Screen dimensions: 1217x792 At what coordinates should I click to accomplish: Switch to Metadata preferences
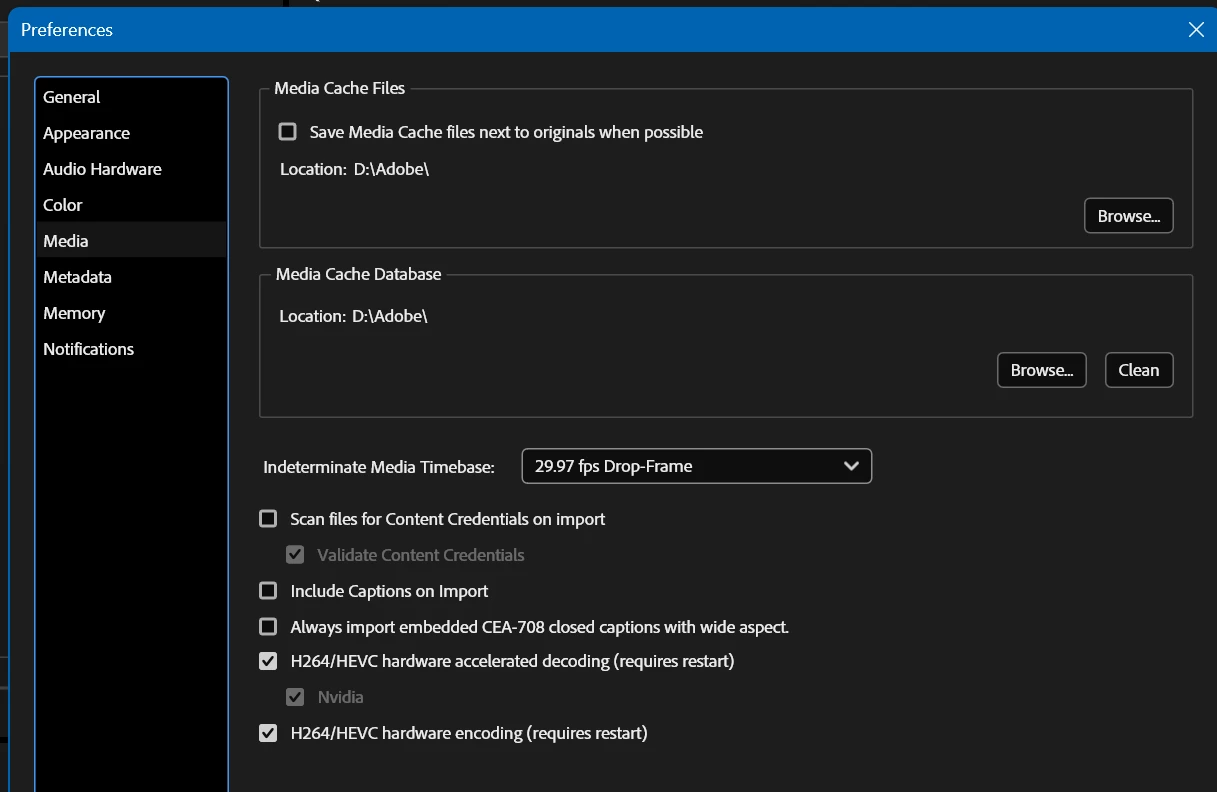[x=77, y=277]
